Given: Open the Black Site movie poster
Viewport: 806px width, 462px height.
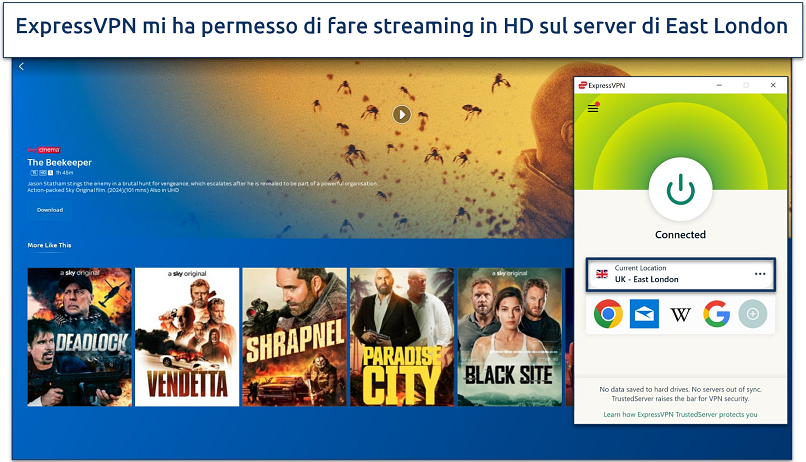Looking at the screenshot, I should (x=509, y=337).
